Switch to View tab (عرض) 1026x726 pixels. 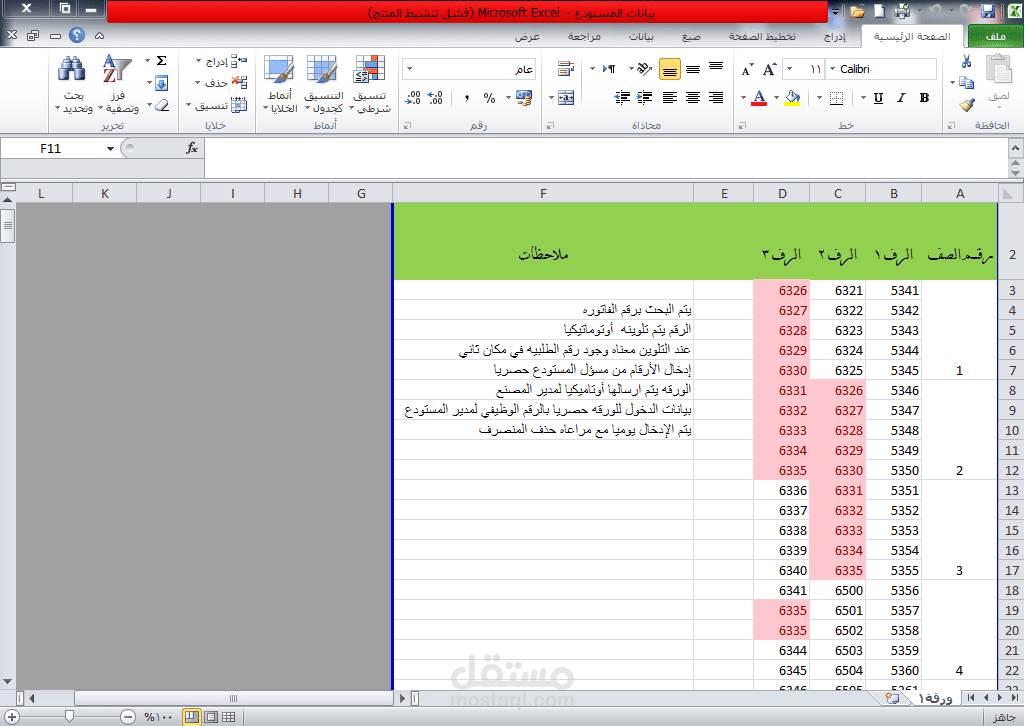click(527, 37)
